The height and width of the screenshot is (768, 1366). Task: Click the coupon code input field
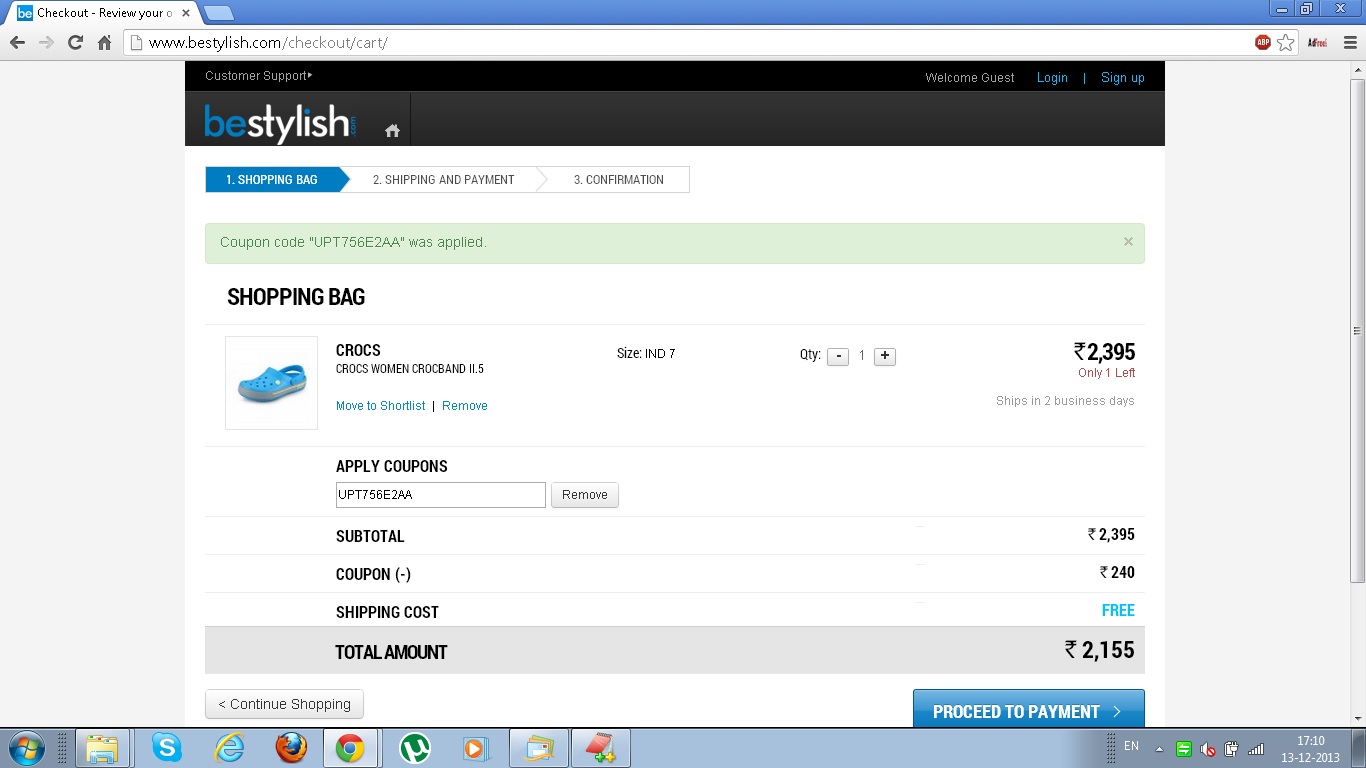(440, 495)
